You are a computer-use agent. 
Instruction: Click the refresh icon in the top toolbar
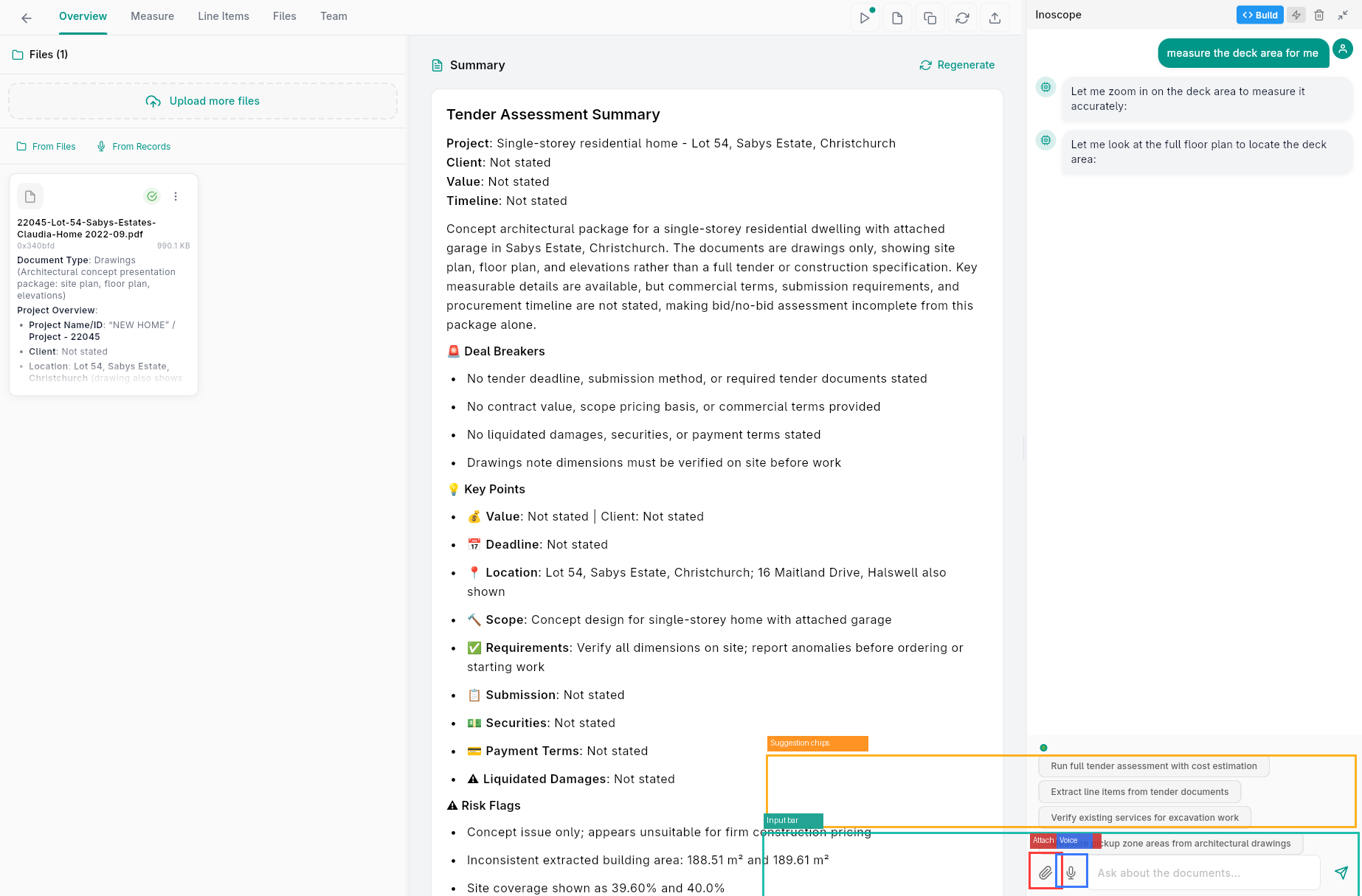tap(962, 17)
